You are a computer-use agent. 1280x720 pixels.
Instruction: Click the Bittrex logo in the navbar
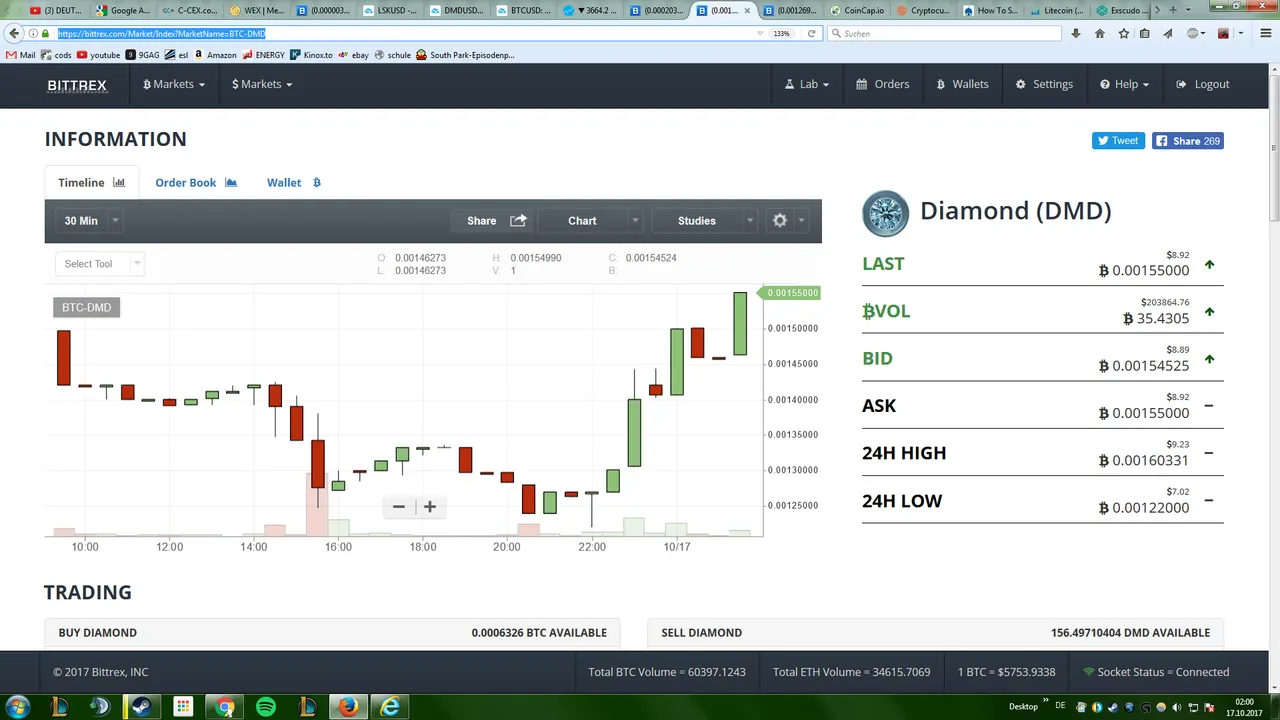click(77, 85)
